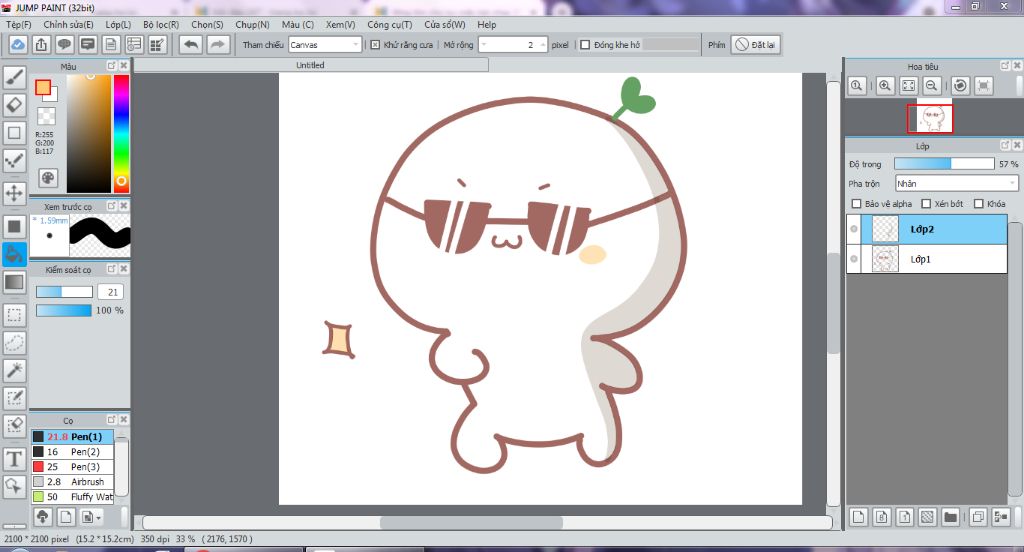Image resolution: width=1024 pixels, height=552 pixels.
Task: Select the Pen(2) brush
Action: (72, 452)
